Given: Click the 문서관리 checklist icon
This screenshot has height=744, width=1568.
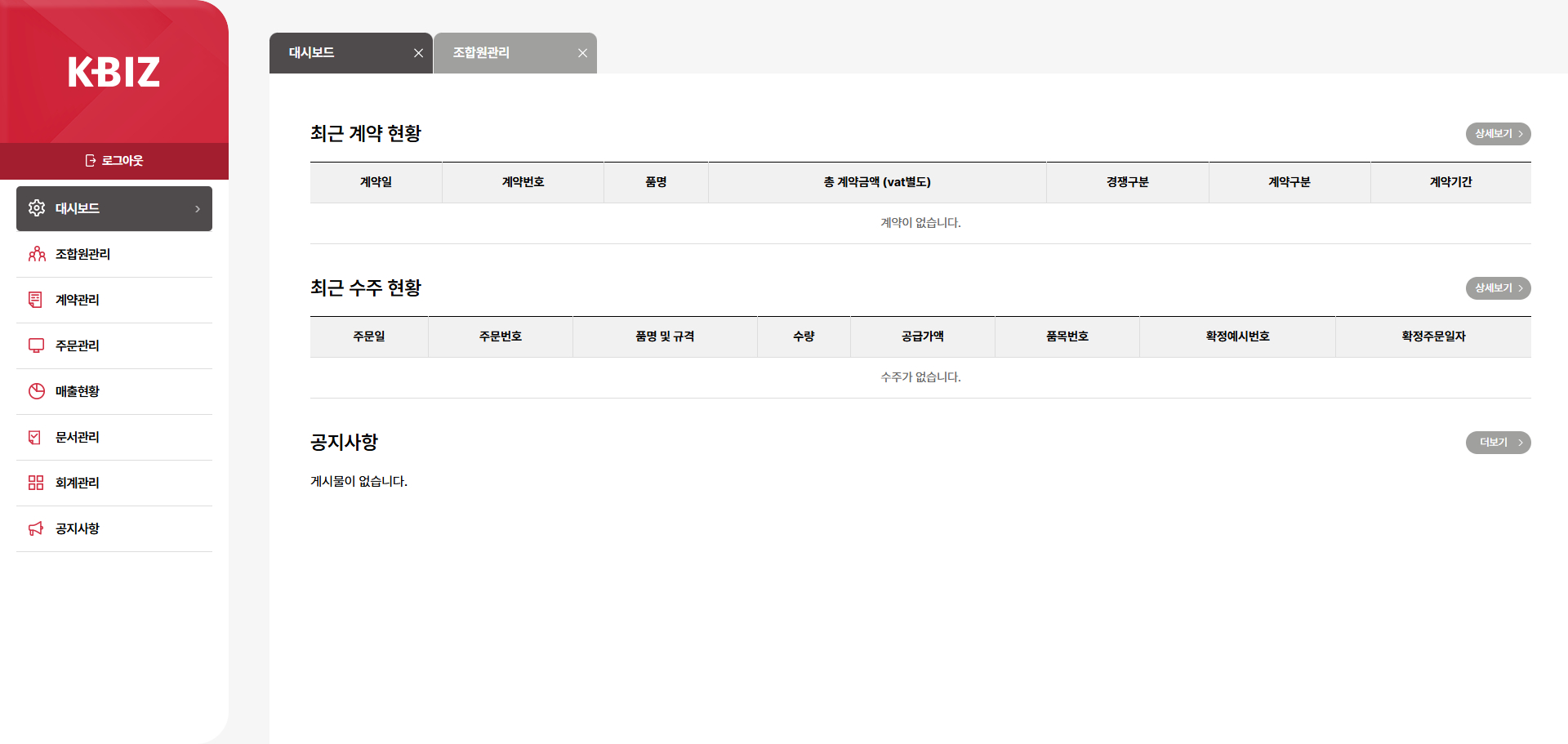Looking at the screenshot, I should click(35, 437).
